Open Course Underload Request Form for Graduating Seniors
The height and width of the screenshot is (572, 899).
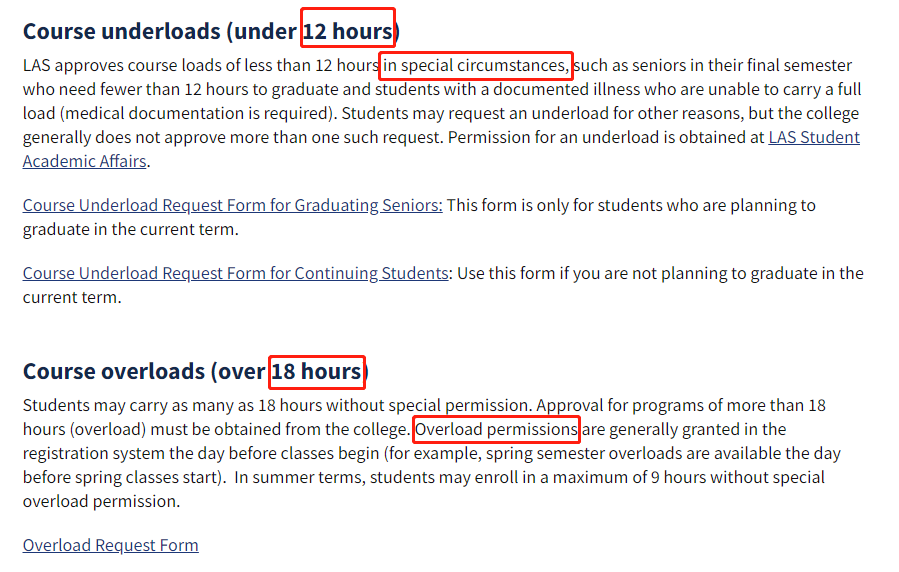pyautogui.click(x=232, y=206)
